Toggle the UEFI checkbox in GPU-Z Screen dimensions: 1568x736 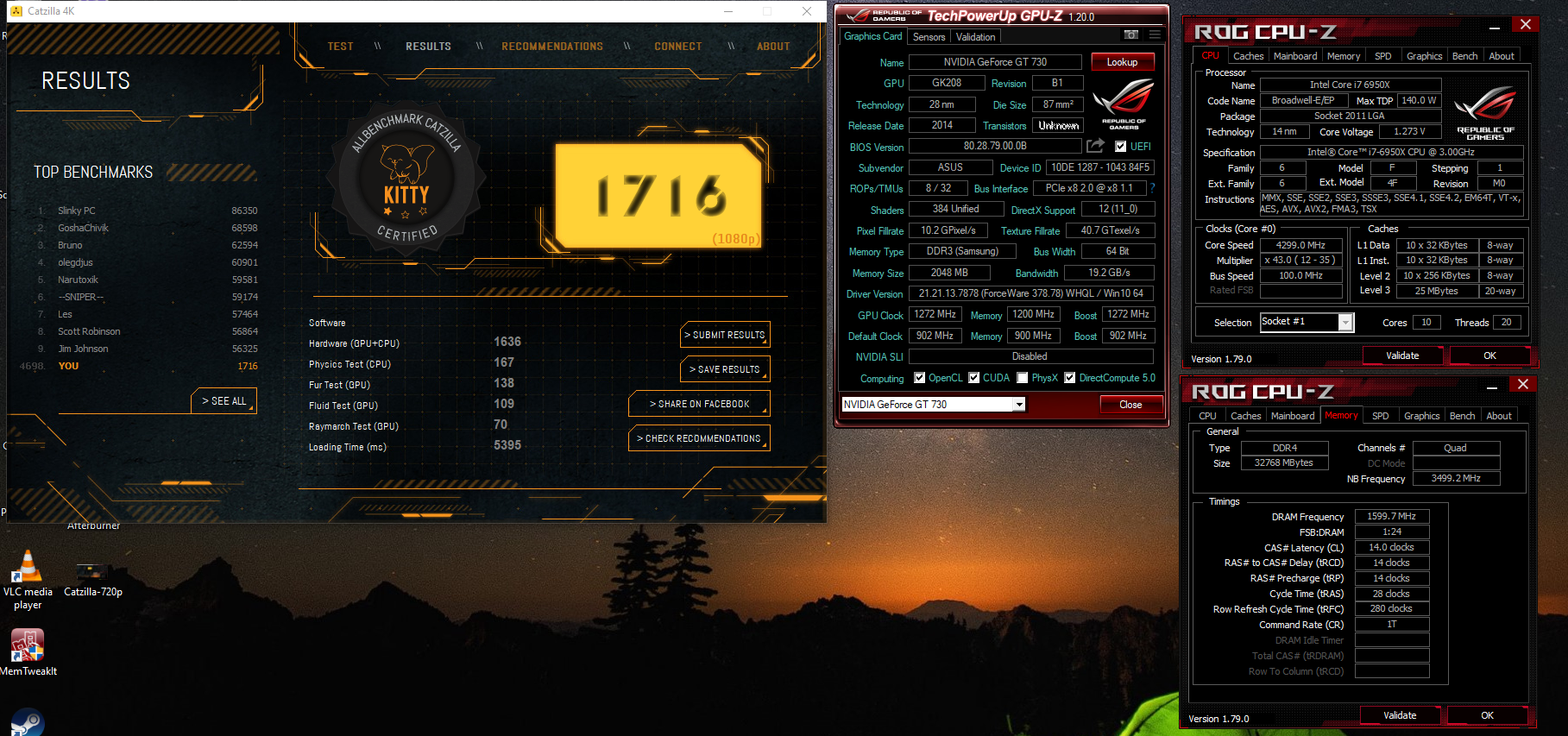1120,147
